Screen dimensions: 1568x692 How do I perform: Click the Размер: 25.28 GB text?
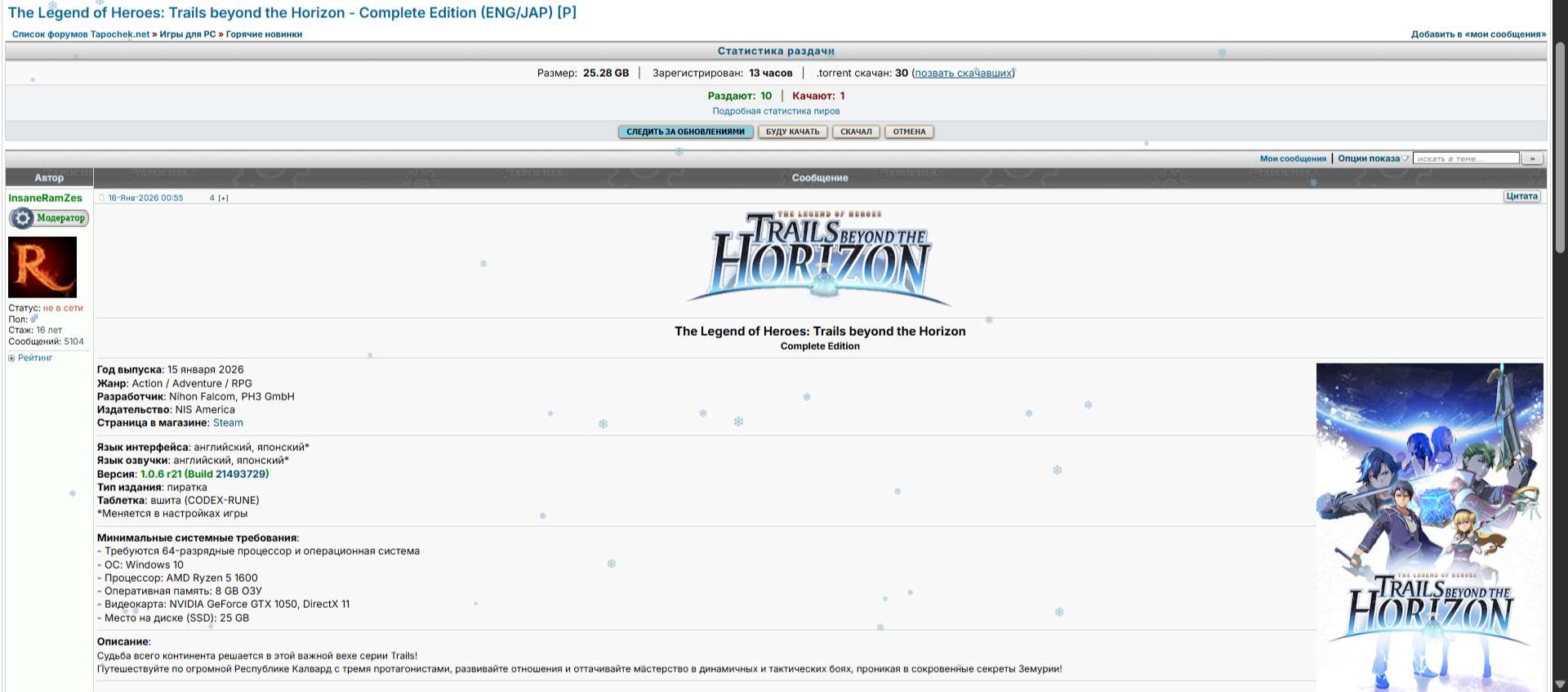(x=583, y=73)
